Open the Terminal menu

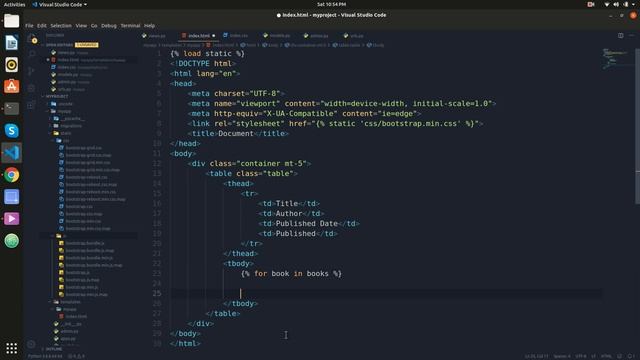click(x=130, y=25)
